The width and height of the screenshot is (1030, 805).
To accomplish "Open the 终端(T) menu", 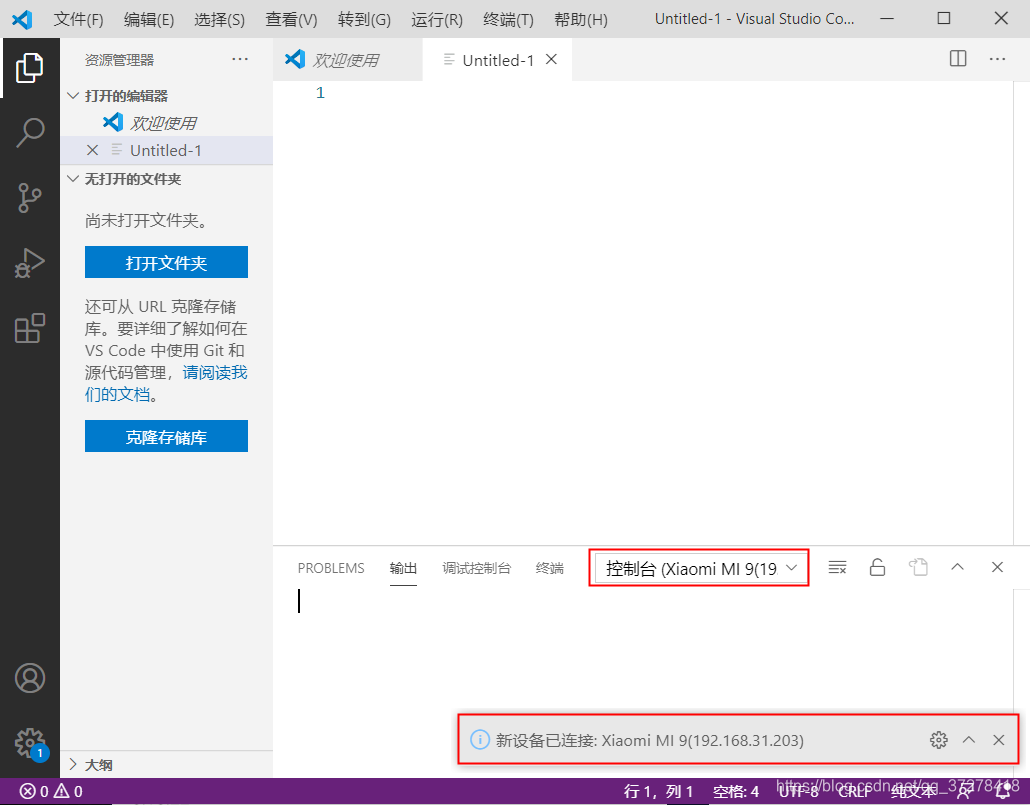I will tap(508, 20).
